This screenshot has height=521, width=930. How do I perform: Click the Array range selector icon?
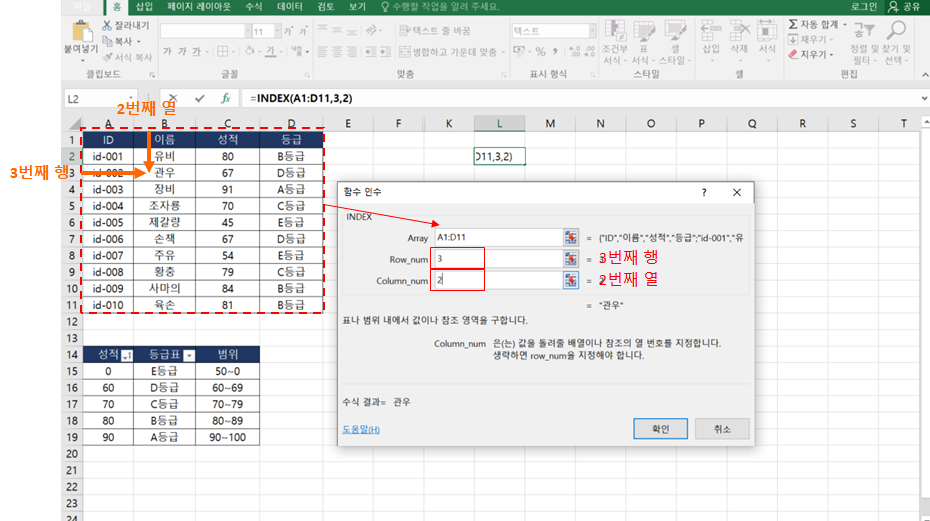point(571,237)
